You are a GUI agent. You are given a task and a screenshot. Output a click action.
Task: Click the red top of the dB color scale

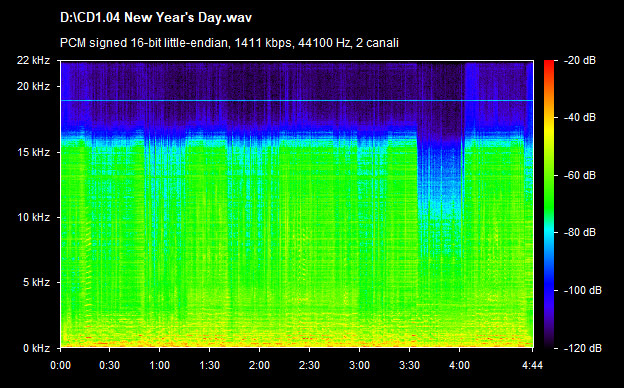549,64
